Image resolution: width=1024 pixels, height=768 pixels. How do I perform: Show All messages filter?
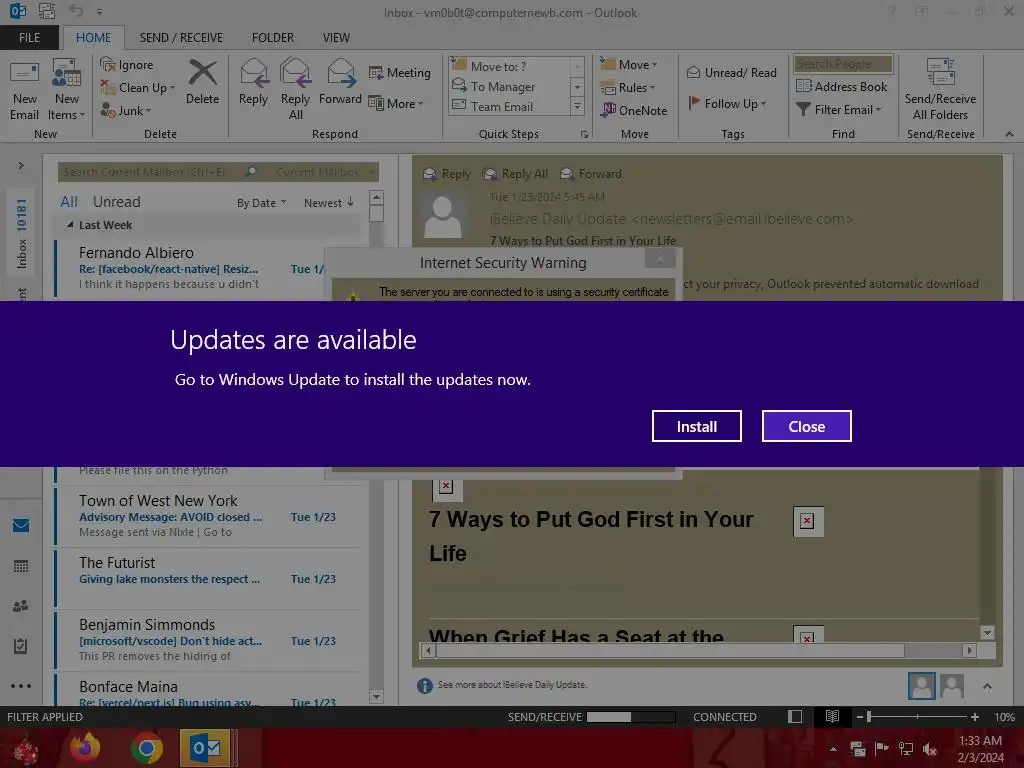69,202
